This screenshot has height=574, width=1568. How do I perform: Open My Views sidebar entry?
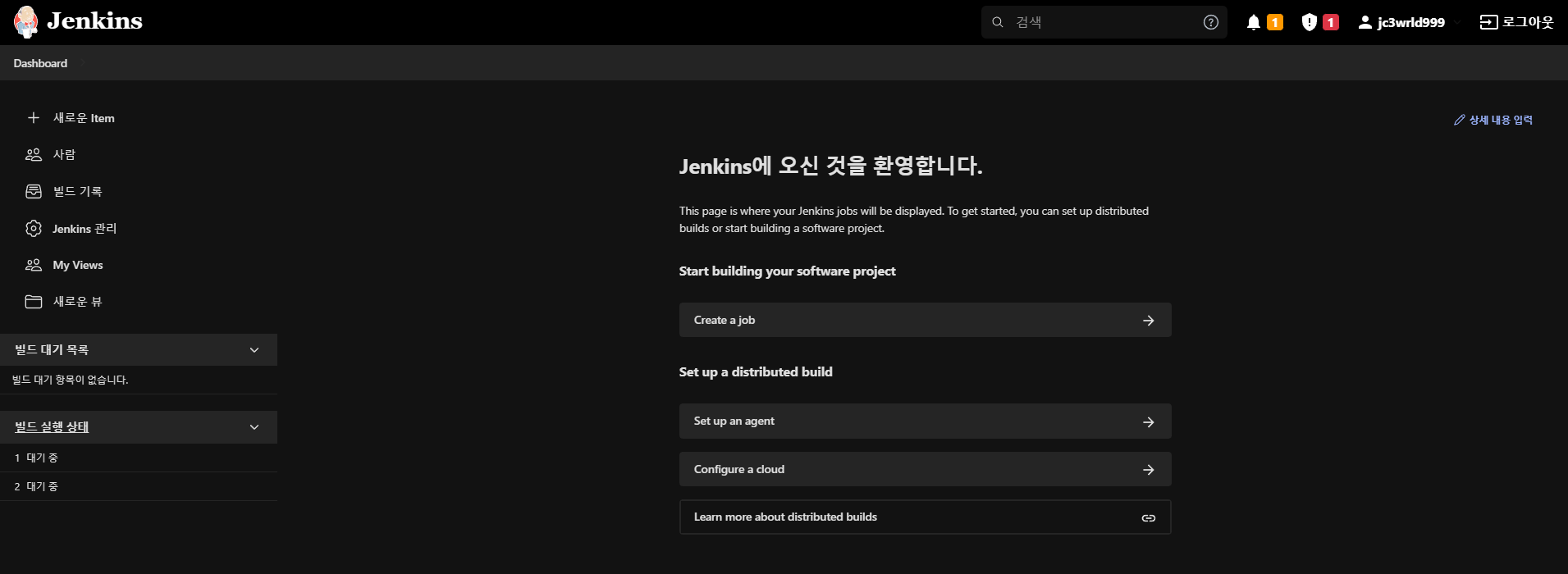pos(78,265)
